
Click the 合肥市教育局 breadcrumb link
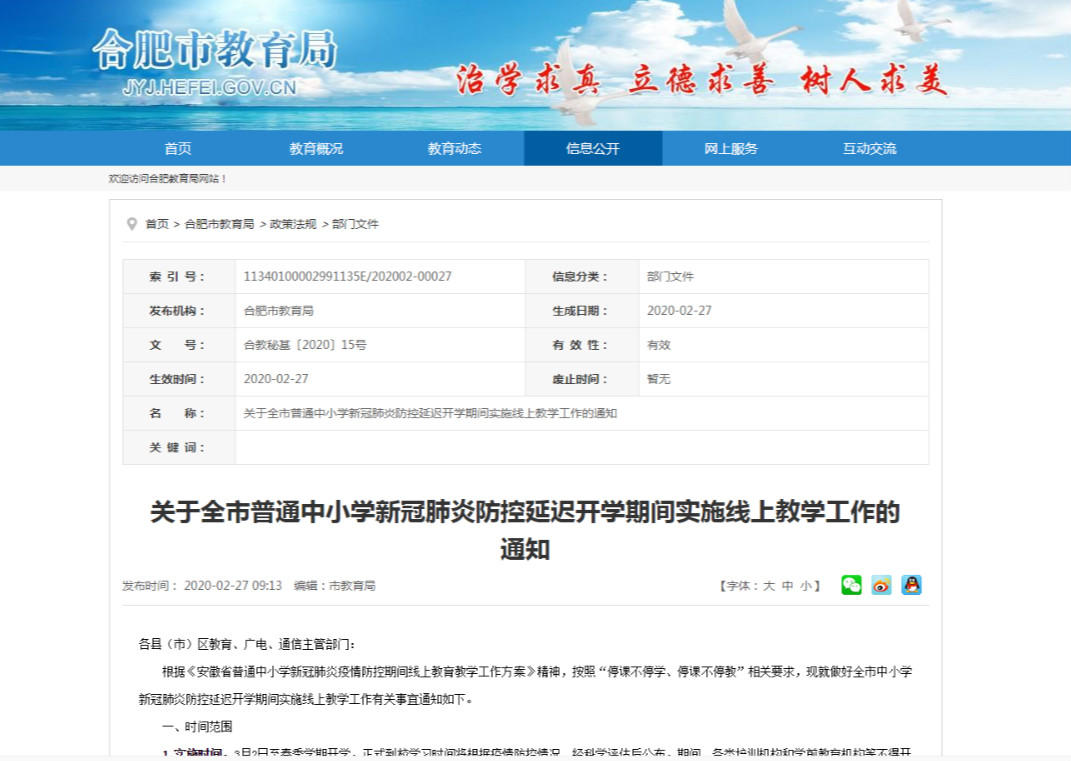[219, 224]
